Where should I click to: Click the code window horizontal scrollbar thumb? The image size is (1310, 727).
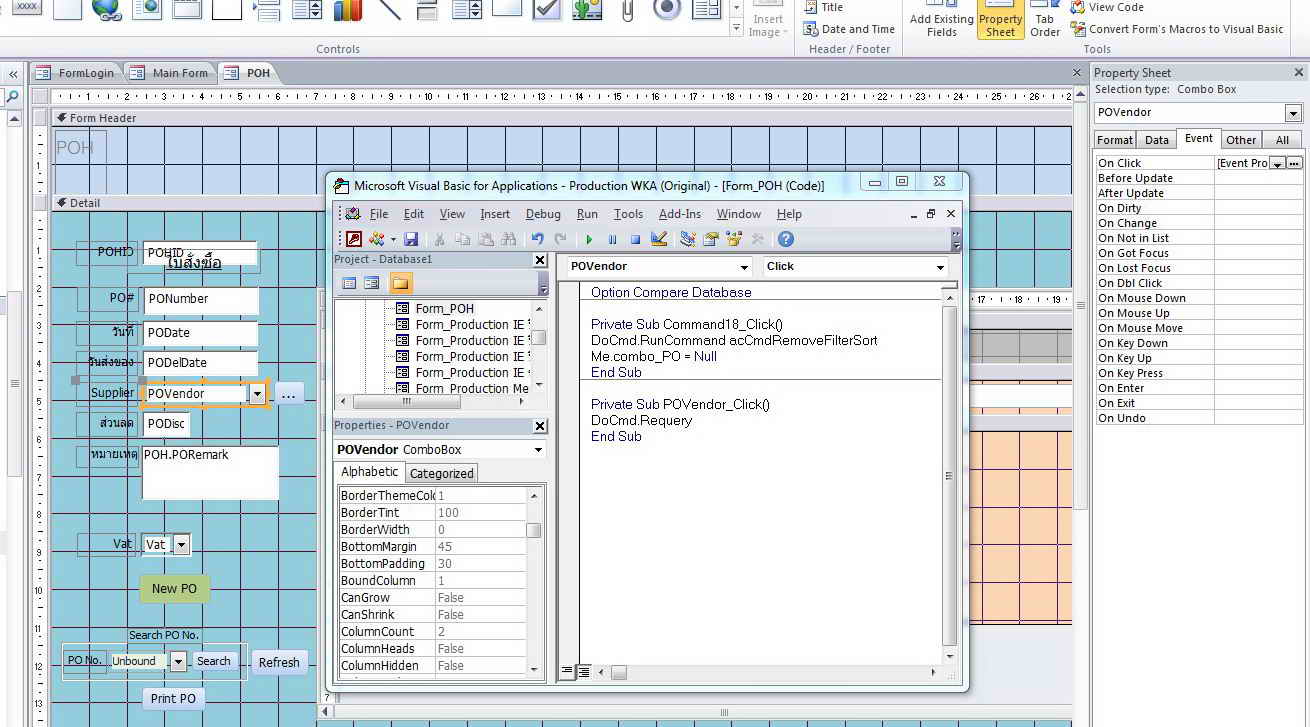pos(618,672)
